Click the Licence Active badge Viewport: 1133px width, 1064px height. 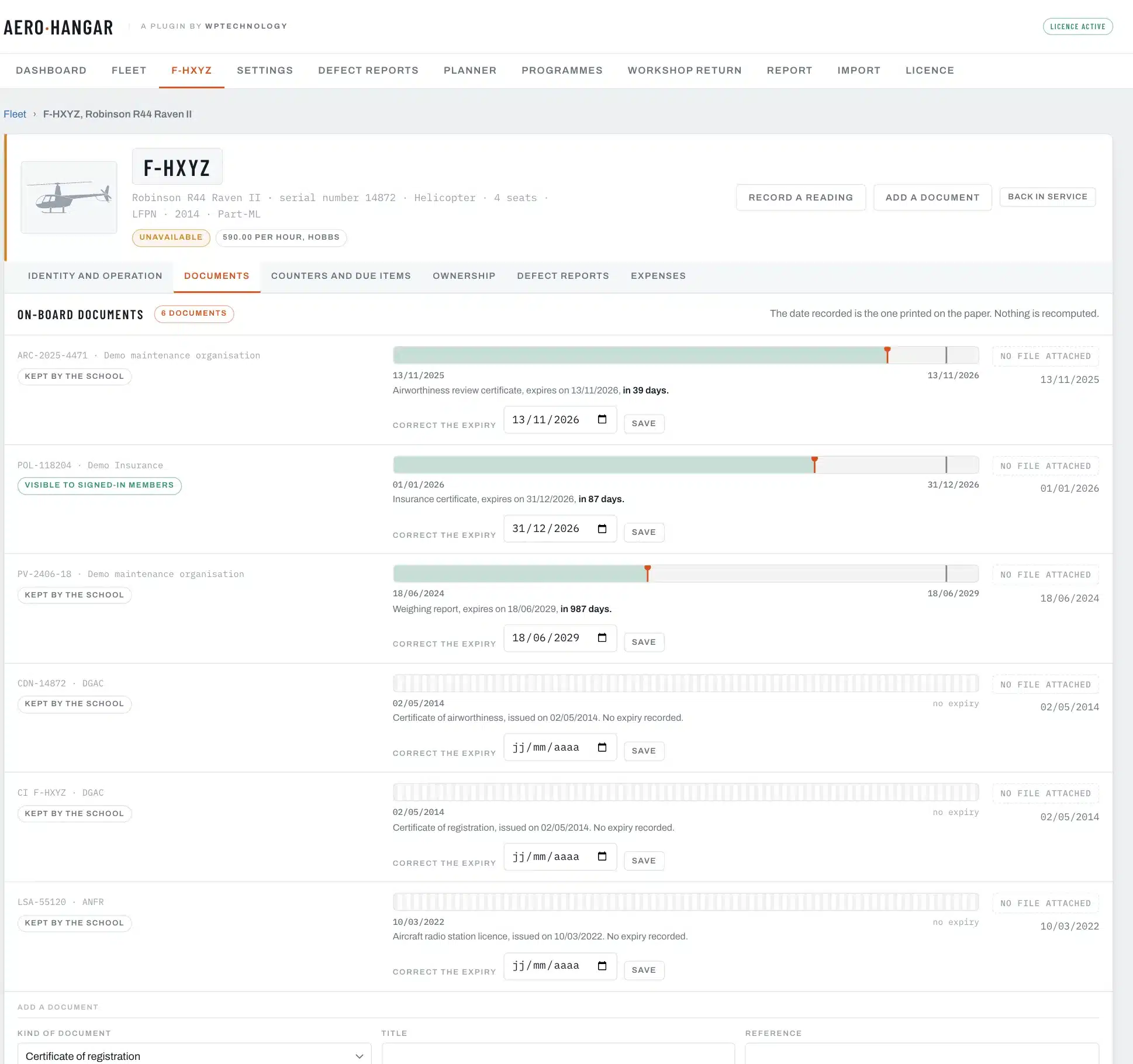(1077, 26)
